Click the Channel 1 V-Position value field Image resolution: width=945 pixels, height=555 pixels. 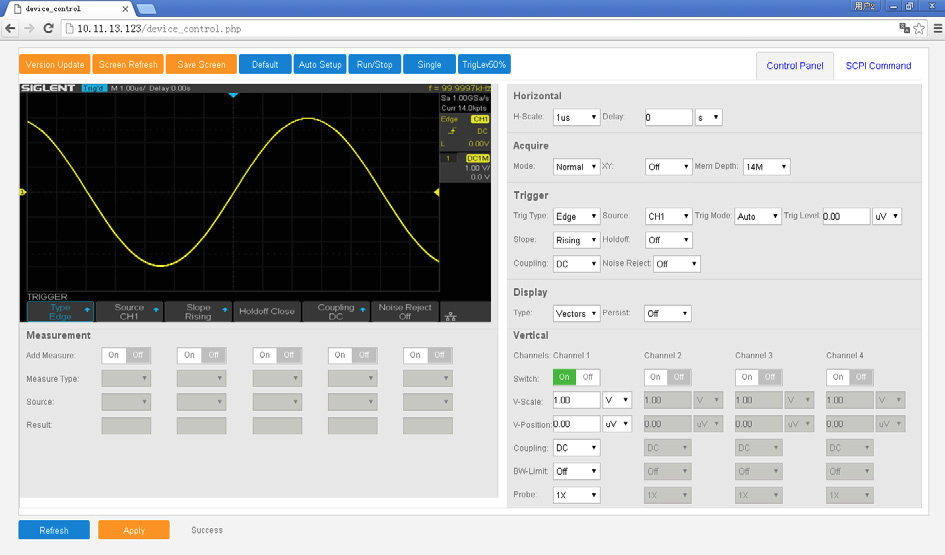pos(576,424)
